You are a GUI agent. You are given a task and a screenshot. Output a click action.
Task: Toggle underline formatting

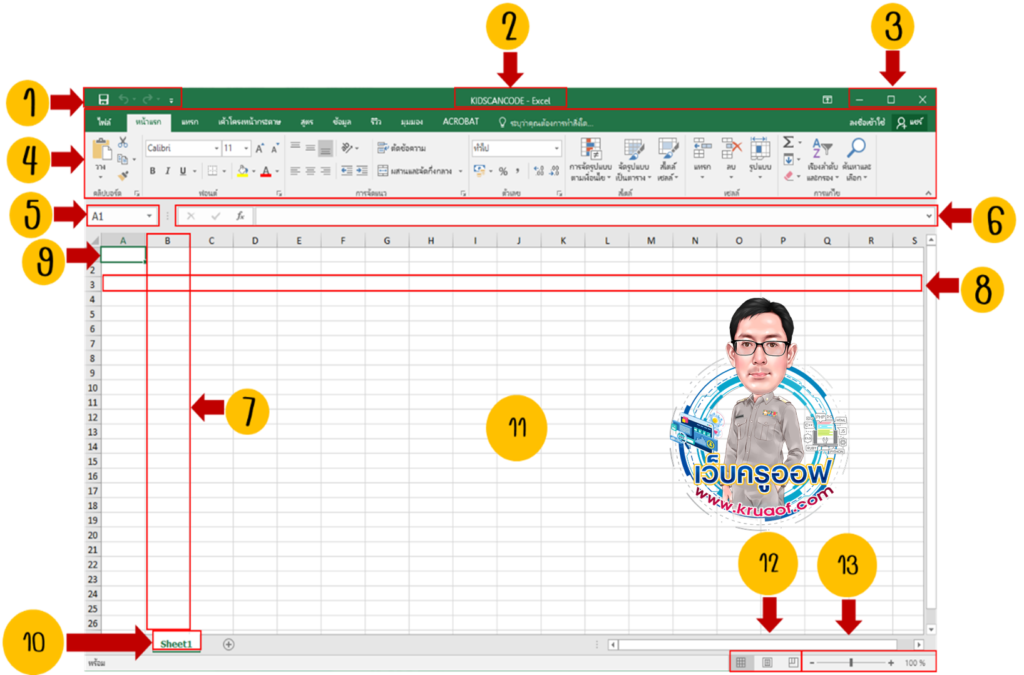point(182,170)
